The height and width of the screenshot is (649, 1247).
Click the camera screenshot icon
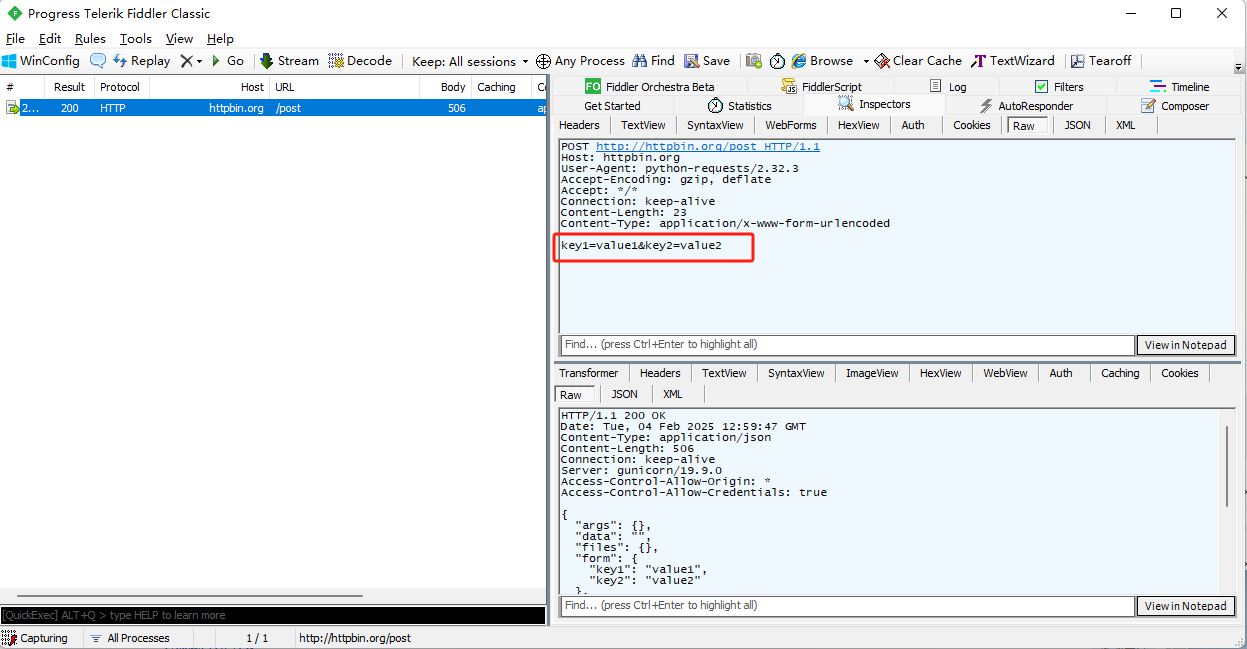coord(754,61)
